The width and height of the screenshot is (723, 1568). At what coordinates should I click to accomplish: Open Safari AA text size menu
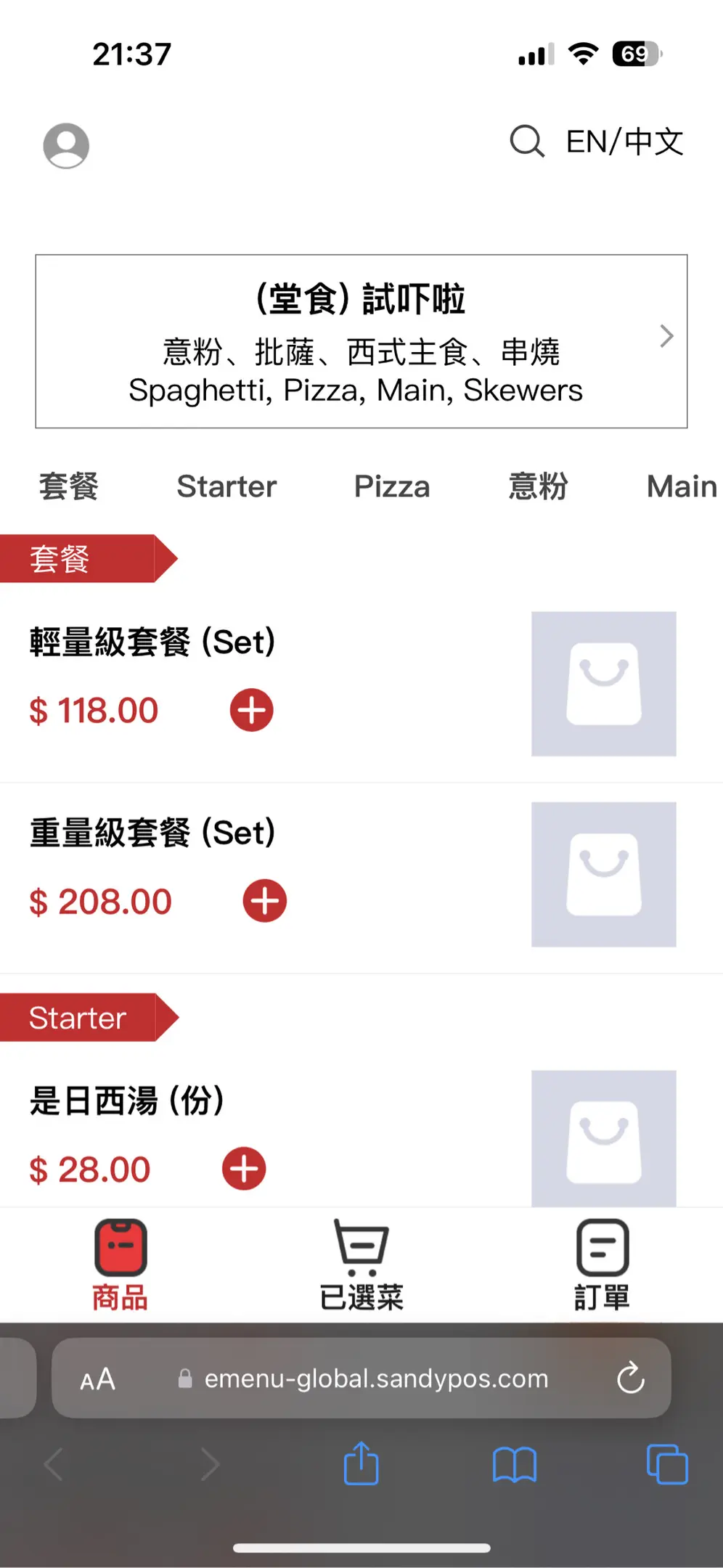tap(98, 1379)
